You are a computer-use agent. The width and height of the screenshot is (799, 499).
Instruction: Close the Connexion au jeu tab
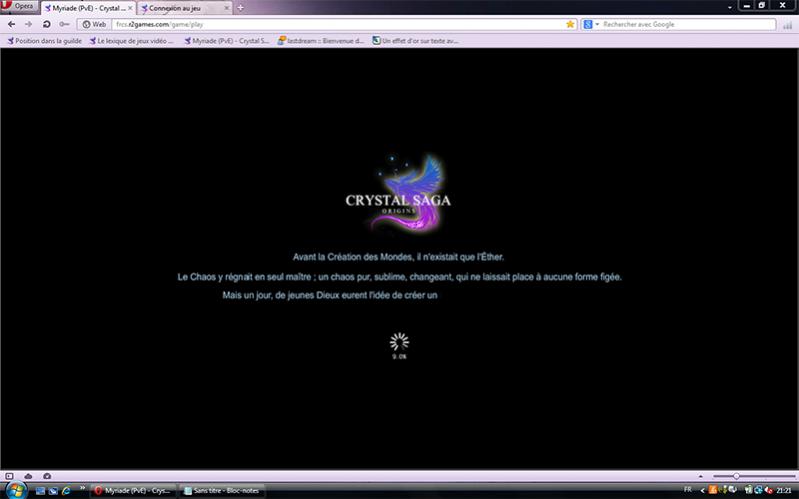[x=227, y=8]
